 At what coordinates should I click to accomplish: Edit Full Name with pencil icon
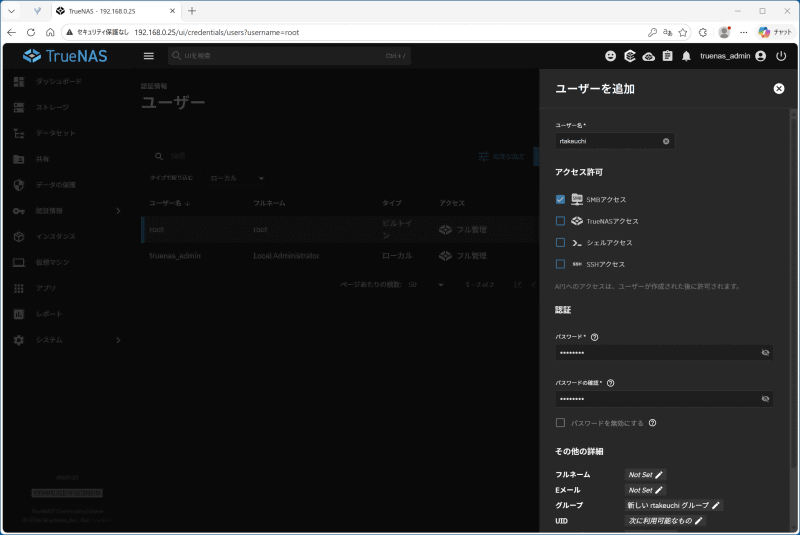click(659, 475)
